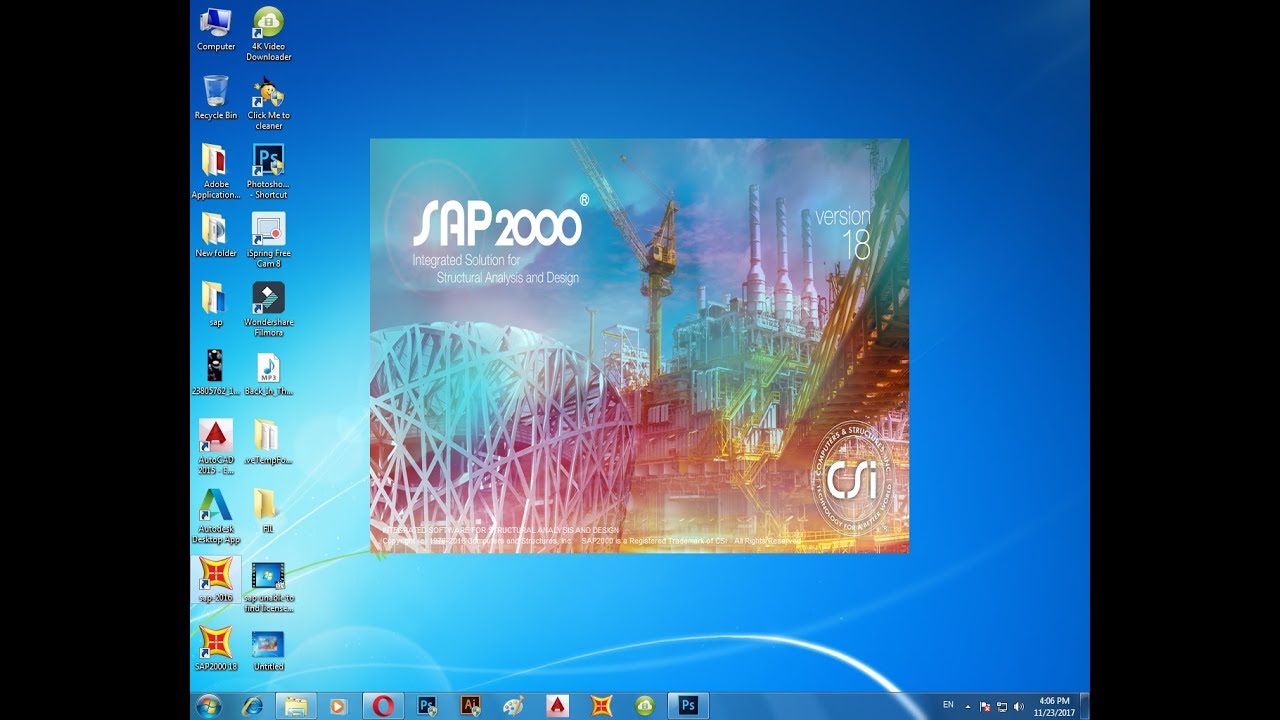Open network status tray icon
This screenshot has width=1280, height=720.
pyautogui.click(x=1002, y=706)
